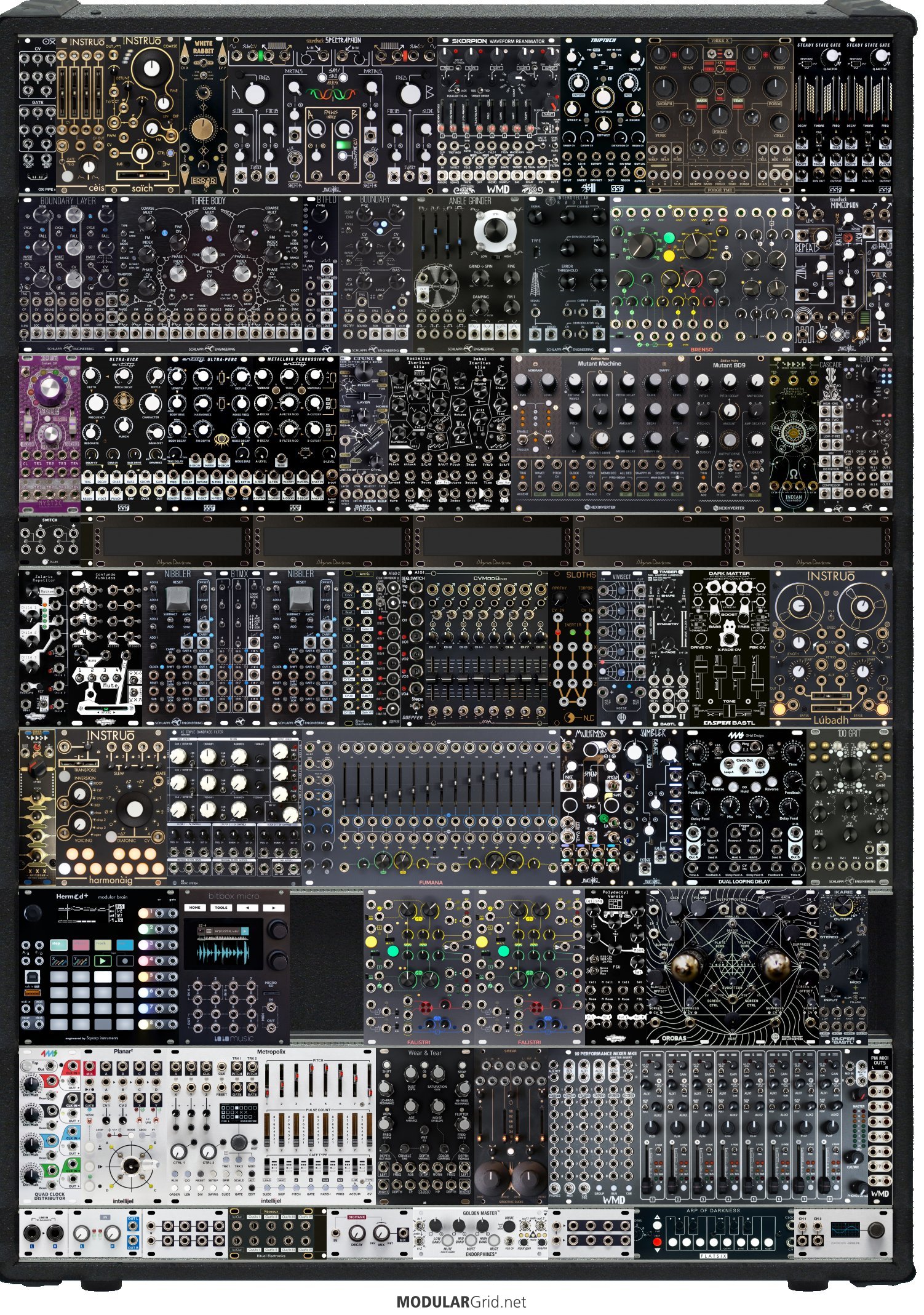This screenshot has height=1315, width=924.
Task: Click TOOLS button on bitbox micro
Action: [x=221, y=908]
